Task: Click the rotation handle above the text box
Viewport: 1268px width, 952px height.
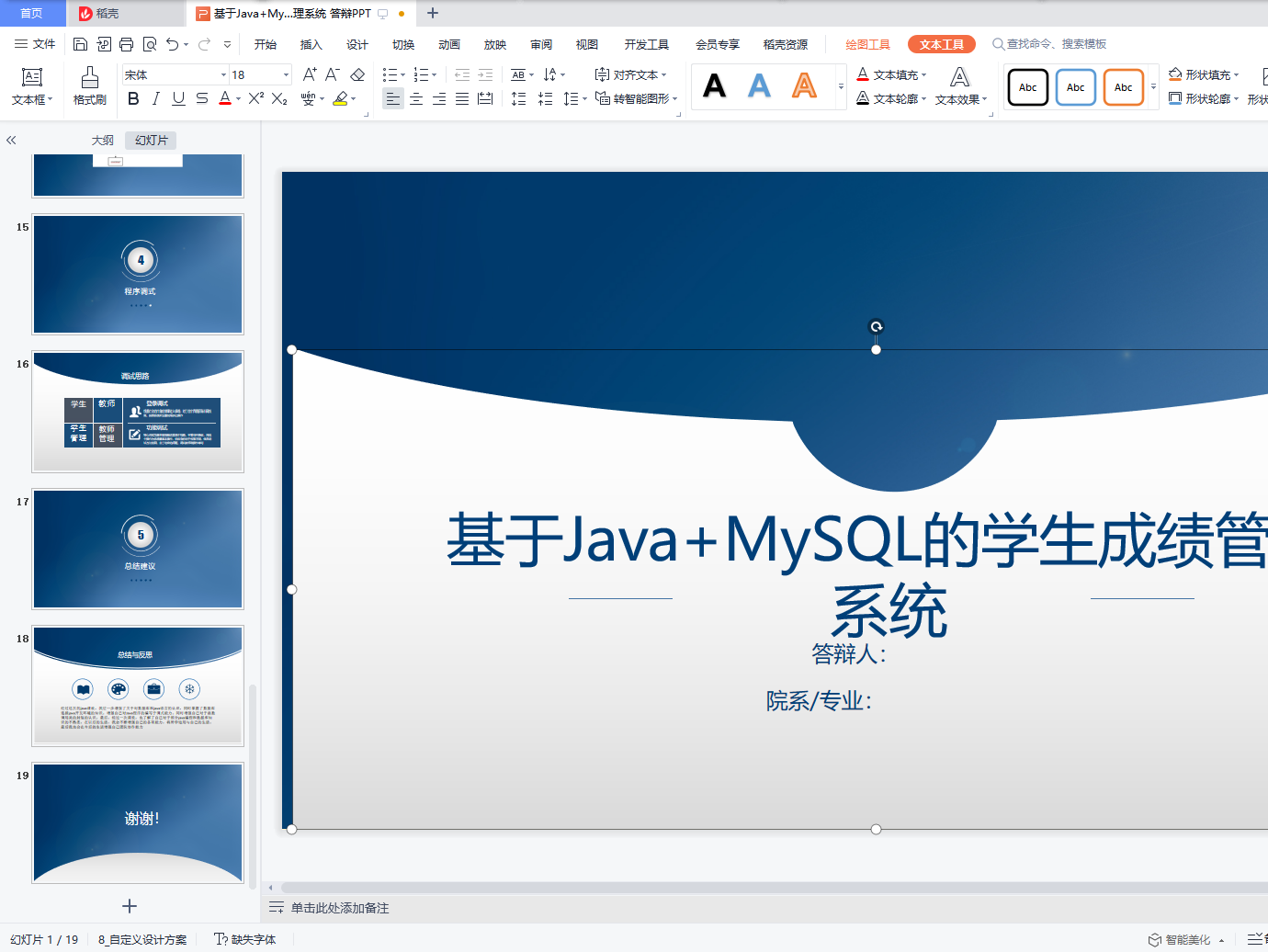Action: pos(877,326)
